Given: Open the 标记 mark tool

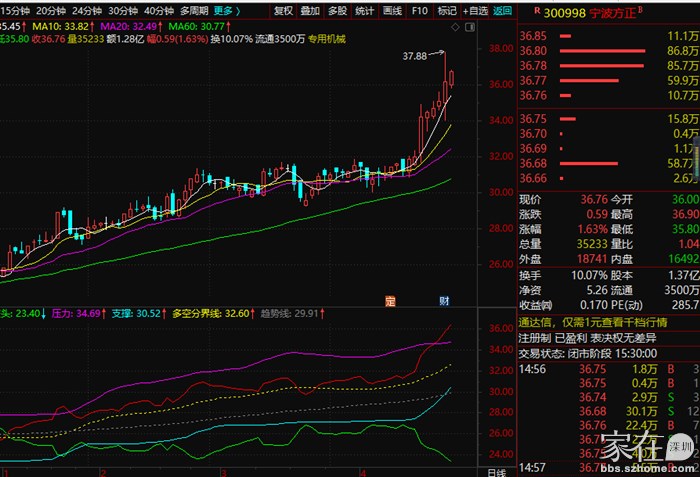Looking at the screenshot, I should 446,11.
